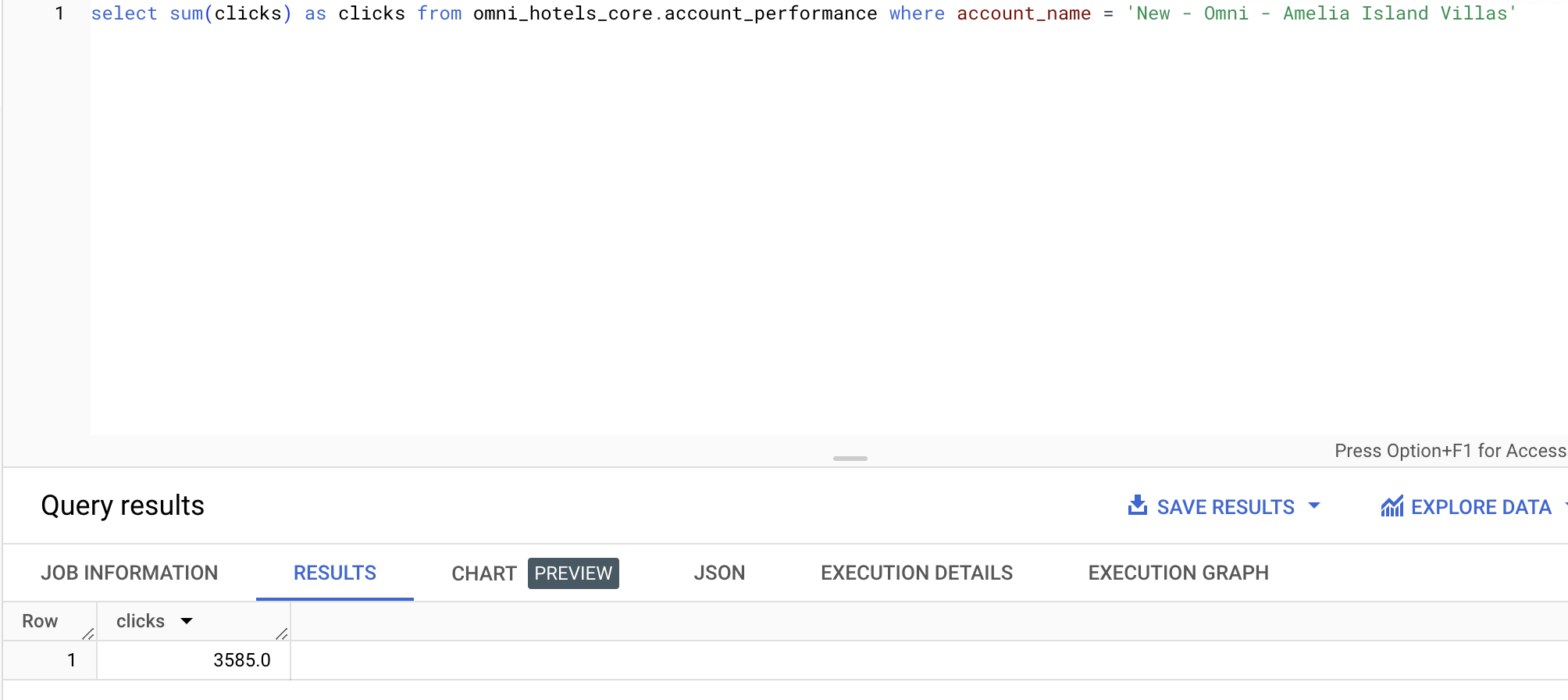Select the Results tab
The width and height of the screenshot is (1568, 700).
[x=334, y=573]
